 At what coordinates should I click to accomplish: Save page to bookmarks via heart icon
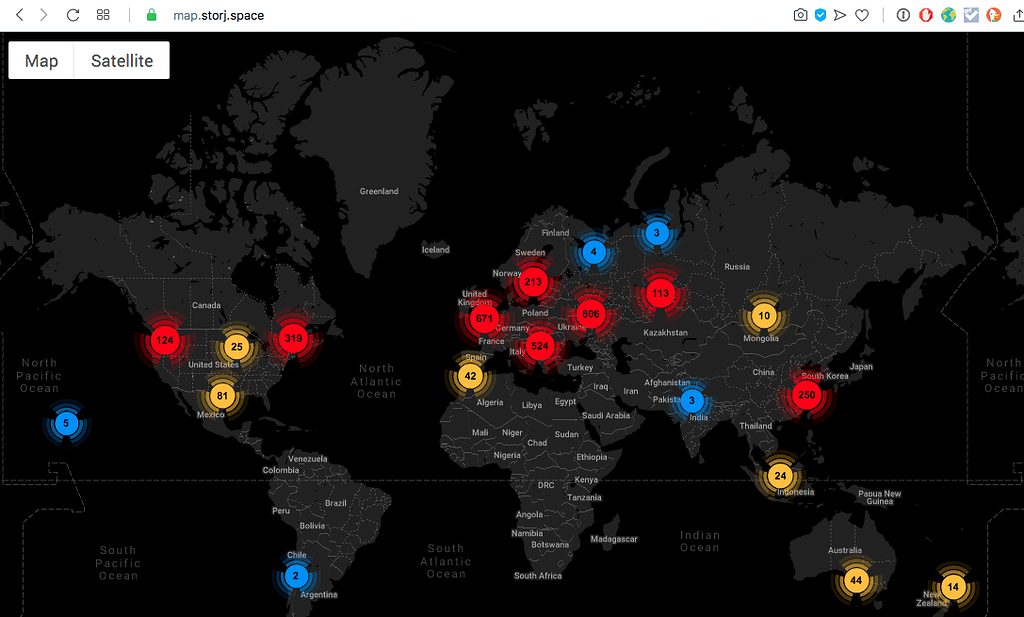pos(861,14)
